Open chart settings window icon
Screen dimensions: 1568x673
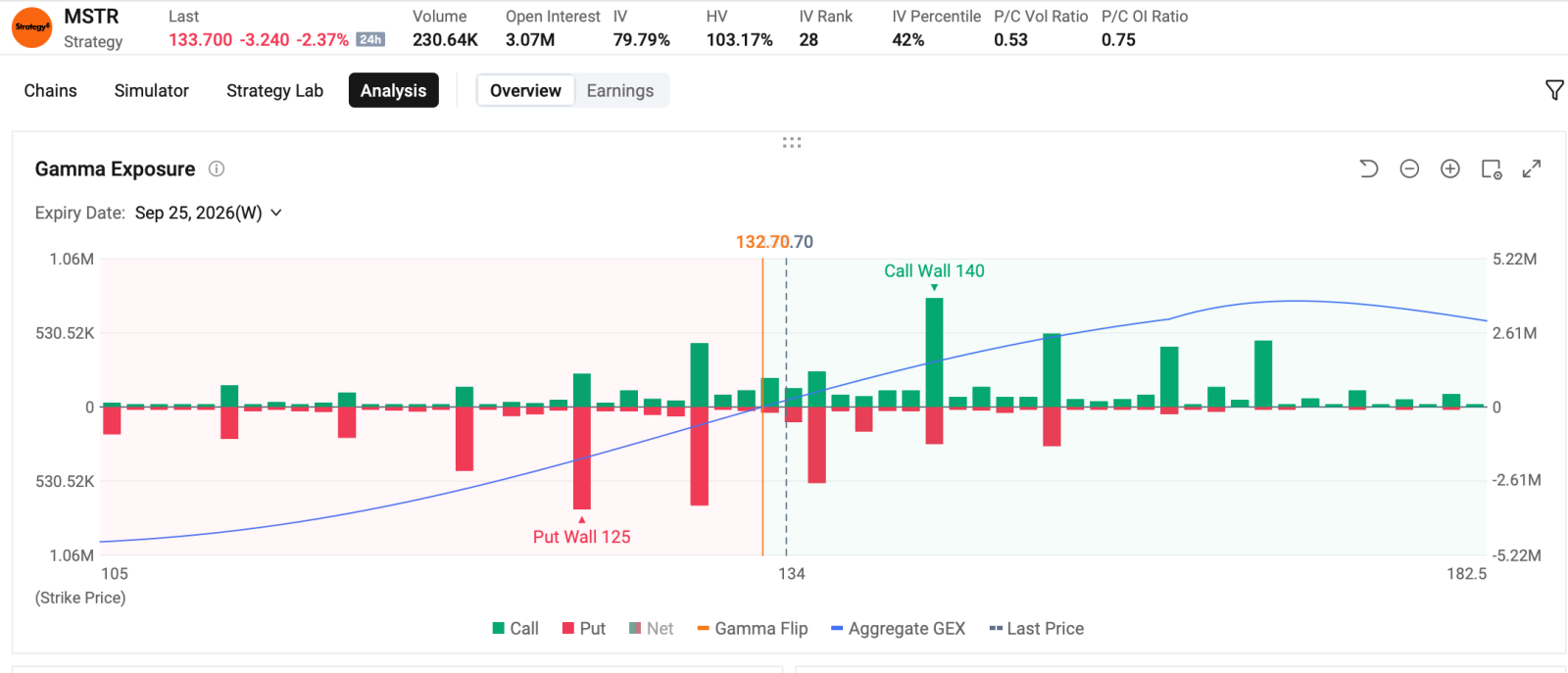coord(1492,168)
